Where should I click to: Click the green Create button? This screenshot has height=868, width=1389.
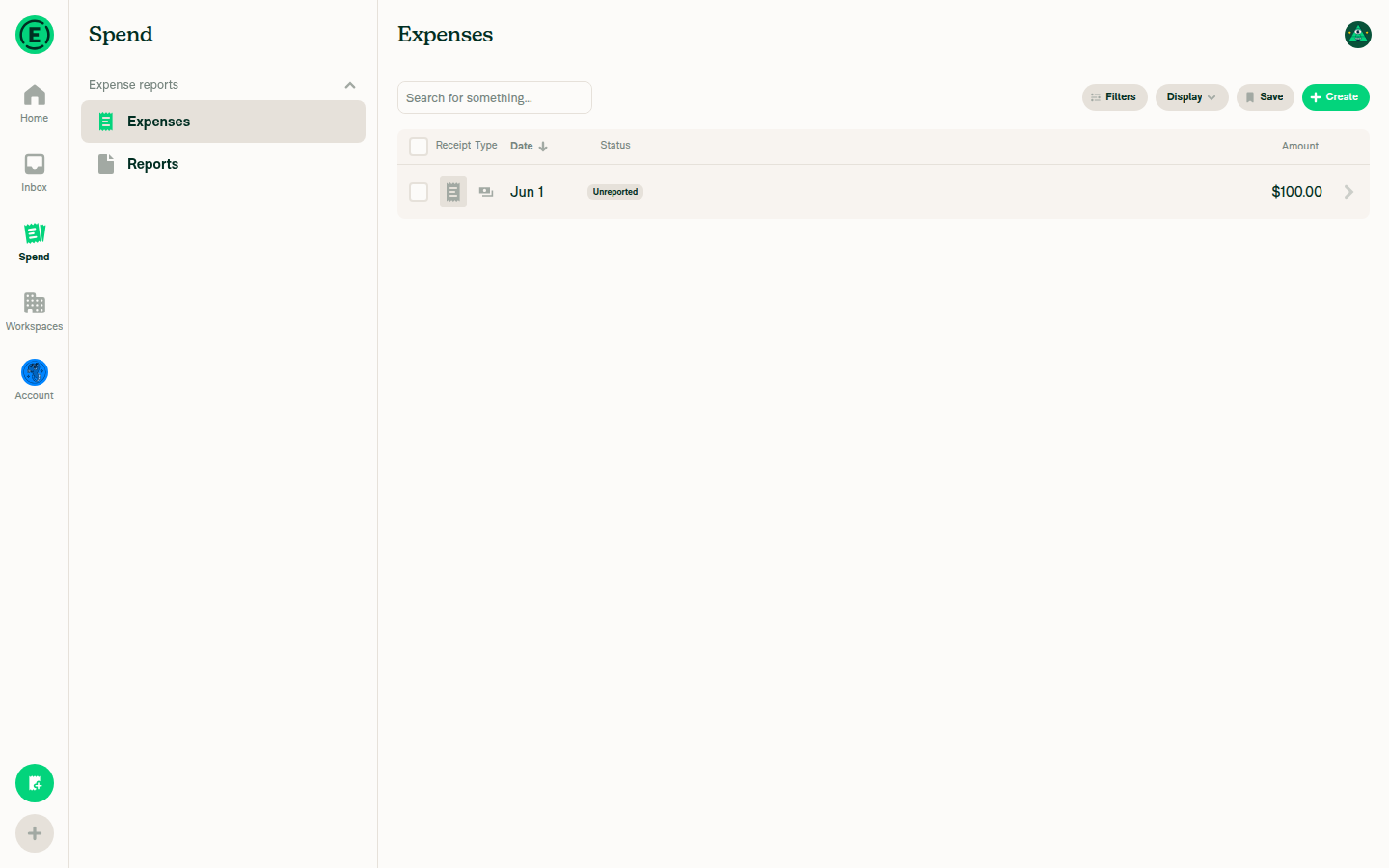(x=1336, y=97)
